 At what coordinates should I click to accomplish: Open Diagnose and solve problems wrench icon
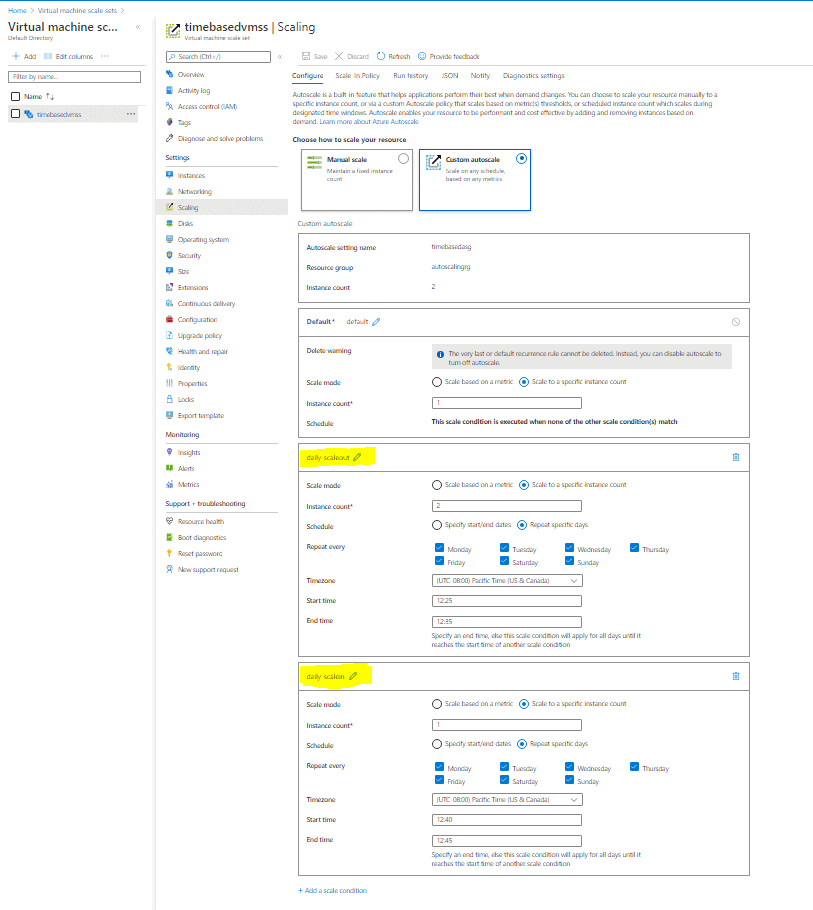(169, 138)
